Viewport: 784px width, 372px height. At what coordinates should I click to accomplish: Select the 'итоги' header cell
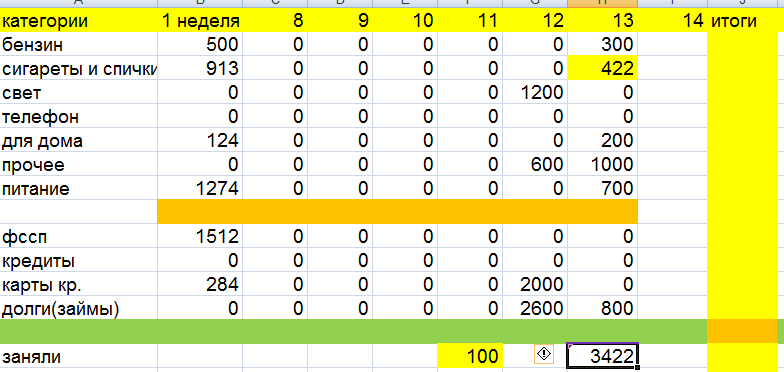742,20
